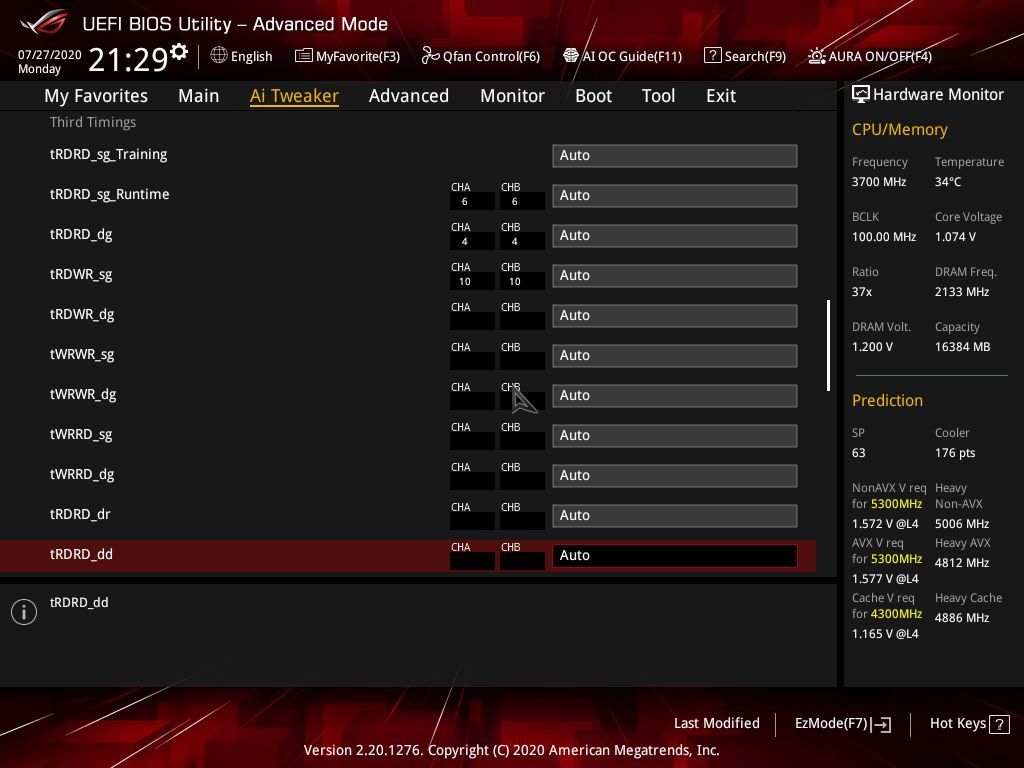The width and height of the screenshot is (1024, 768).
Task: Switch to the Boot tab
Action: click(593, 96)
